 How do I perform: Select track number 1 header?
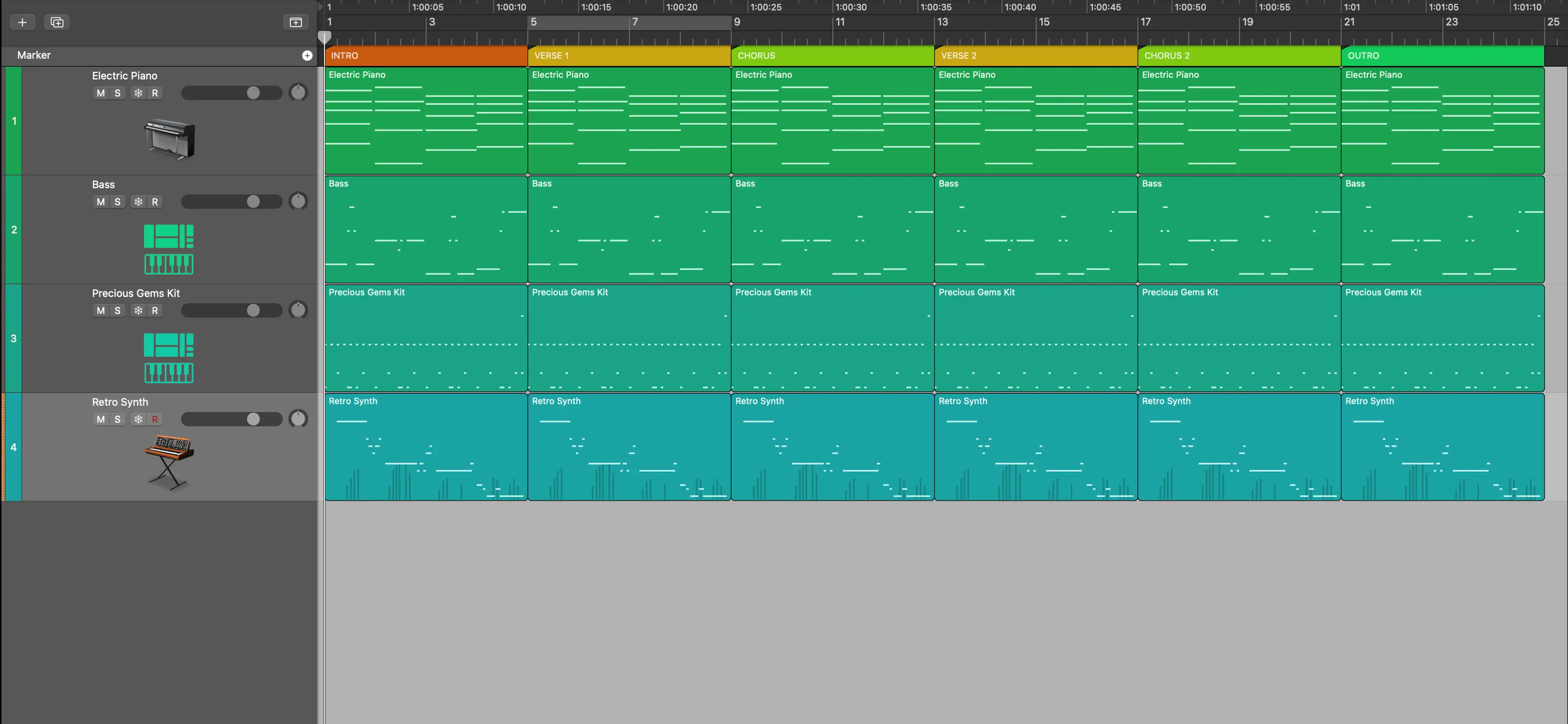(x=13, y=121)
